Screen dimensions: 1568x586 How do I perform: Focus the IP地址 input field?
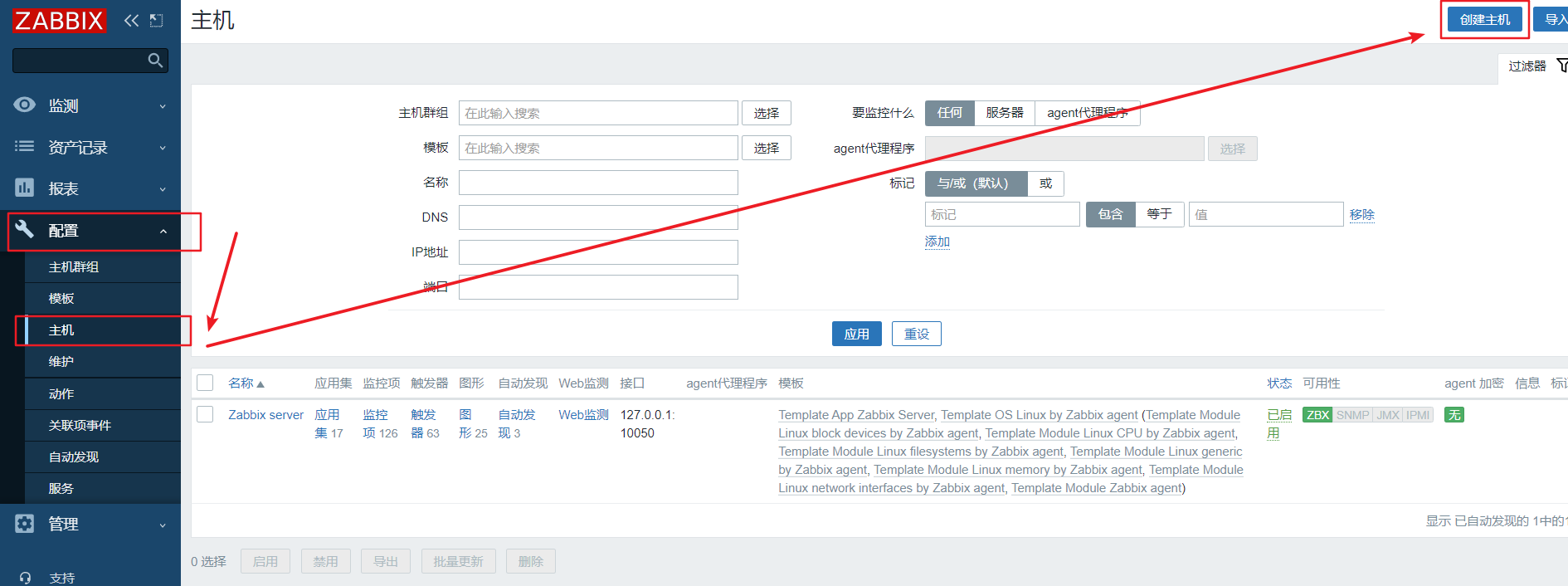click(598, 252)
